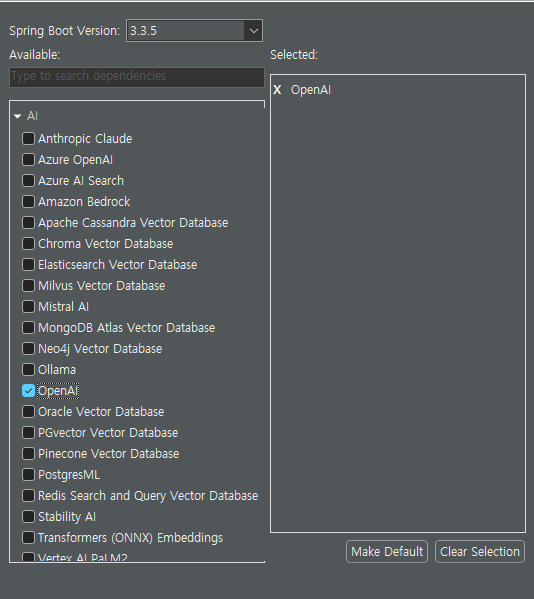The image size is (534, 599).
Task: Tick Elasticsearch Vector Database checkbox
Action: click(28, 265)
